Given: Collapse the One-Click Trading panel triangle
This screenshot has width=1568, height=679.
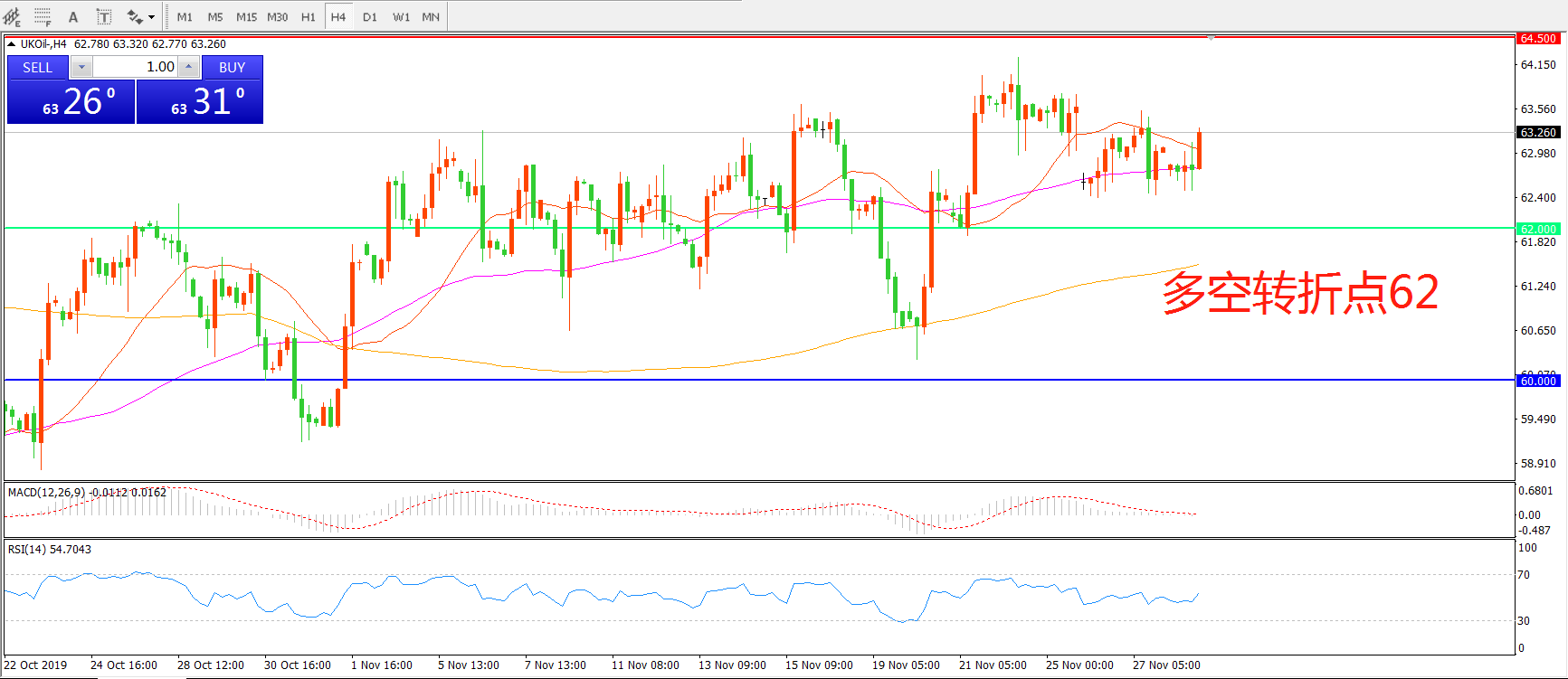Looking at the screenshot, I should click(11, 43).
